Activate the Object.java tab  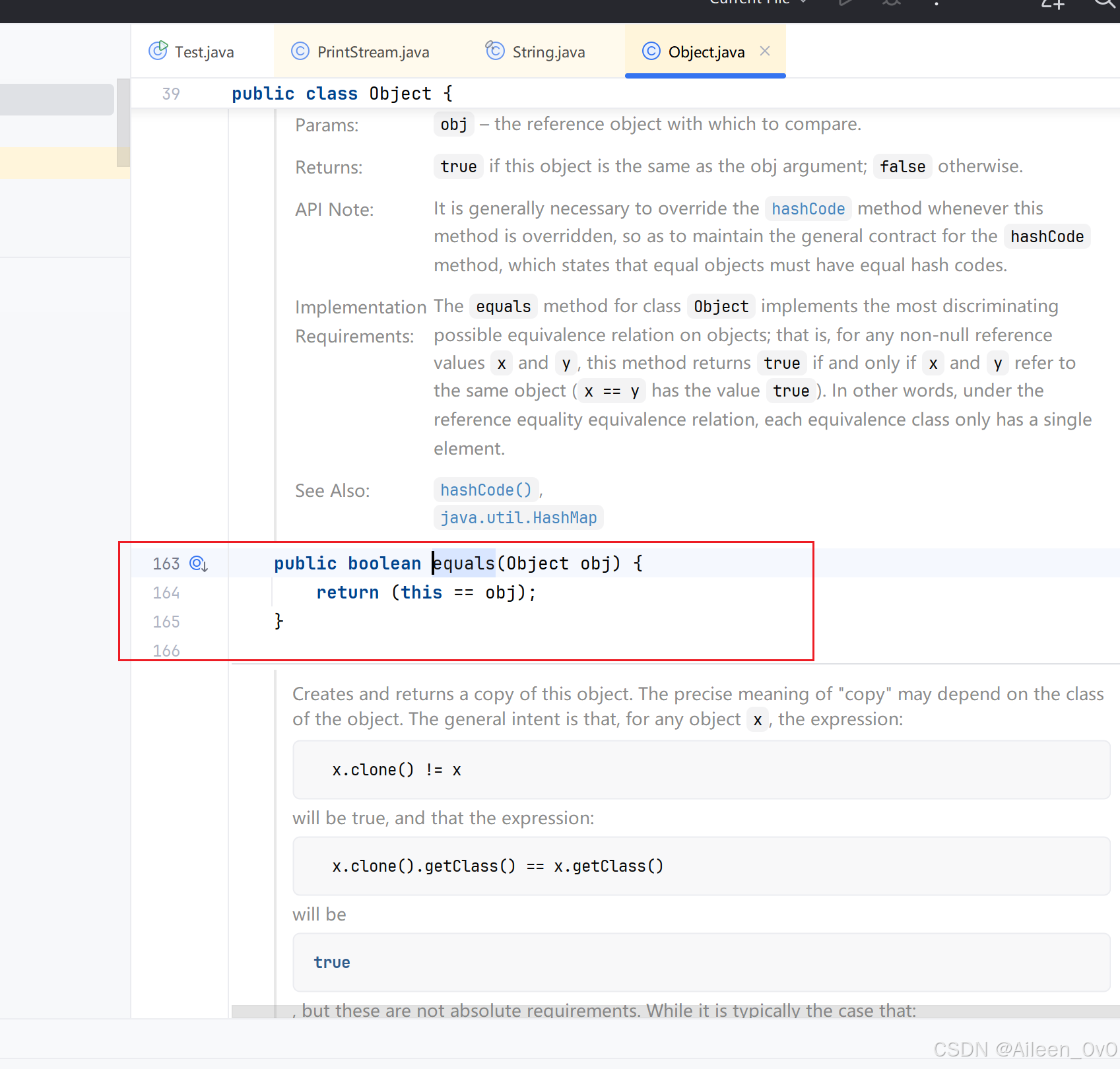pyautogui.click(x=706, y=51)
